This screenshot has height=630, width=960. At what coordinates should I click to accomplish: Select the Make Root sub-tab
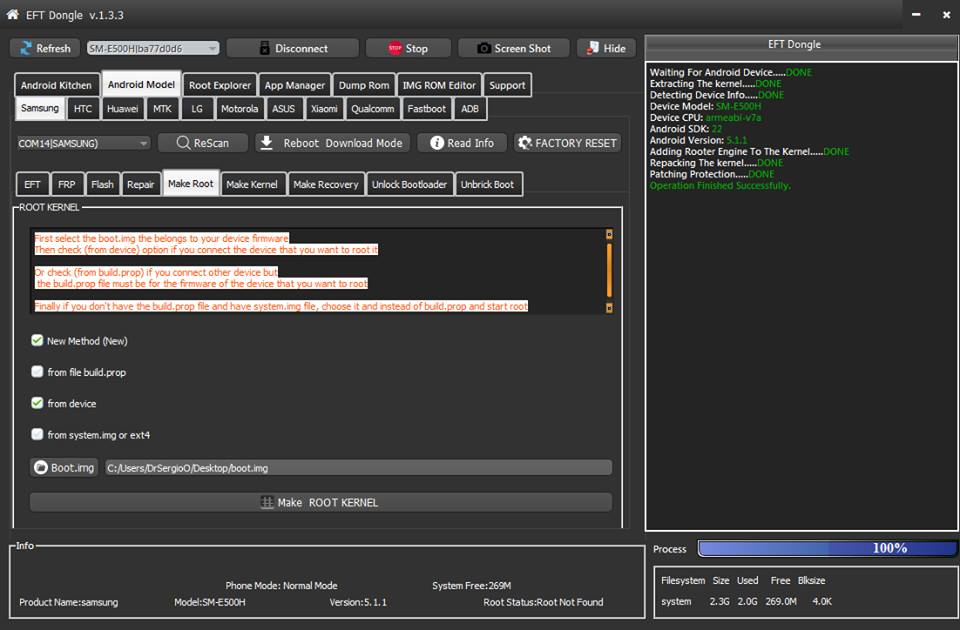pyautogui.click(x=190, y=183)
